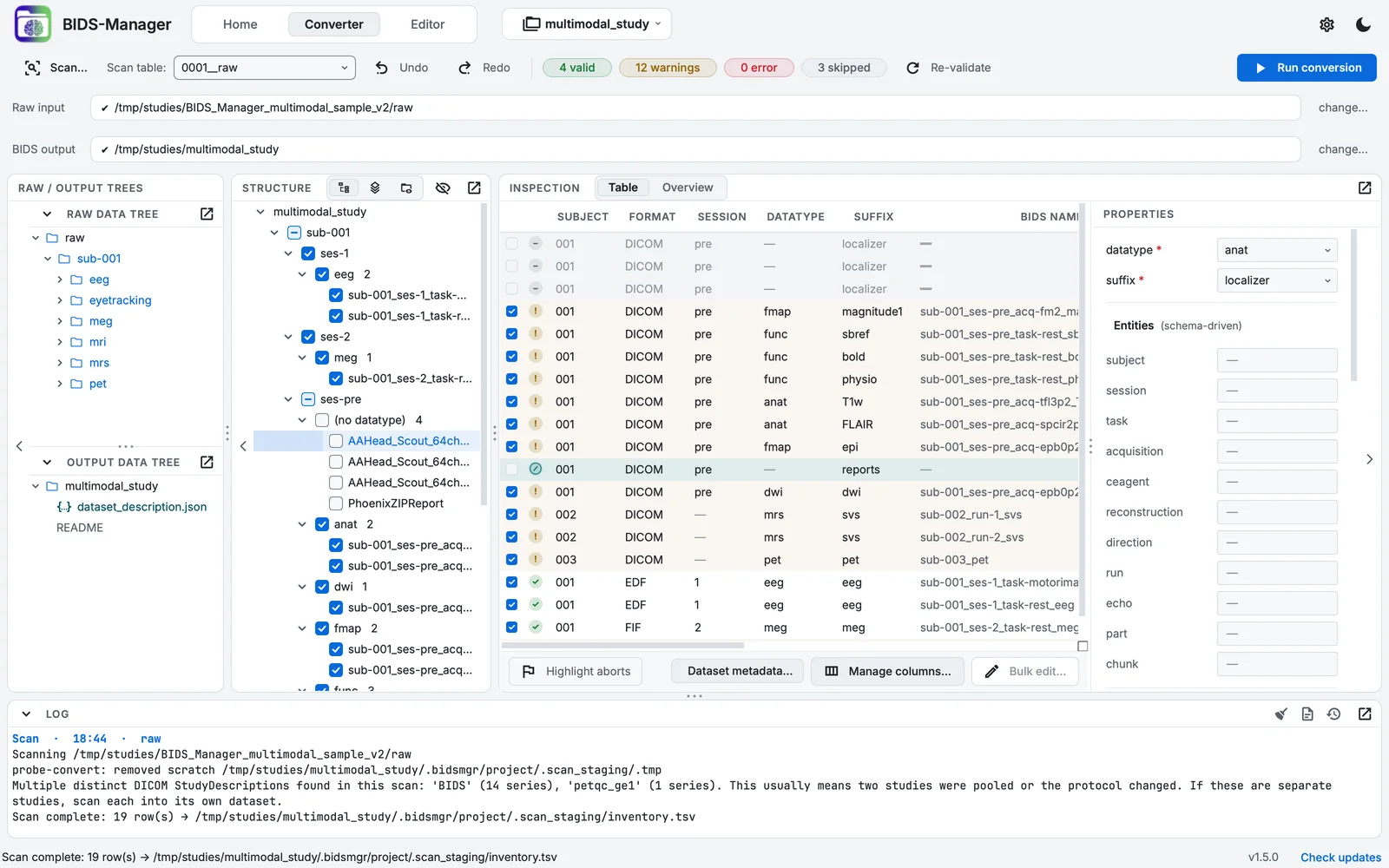Screen dimensions: 1389x868
Task: Click the inspection table horizontal scrollbar
Action: (623, 646)
